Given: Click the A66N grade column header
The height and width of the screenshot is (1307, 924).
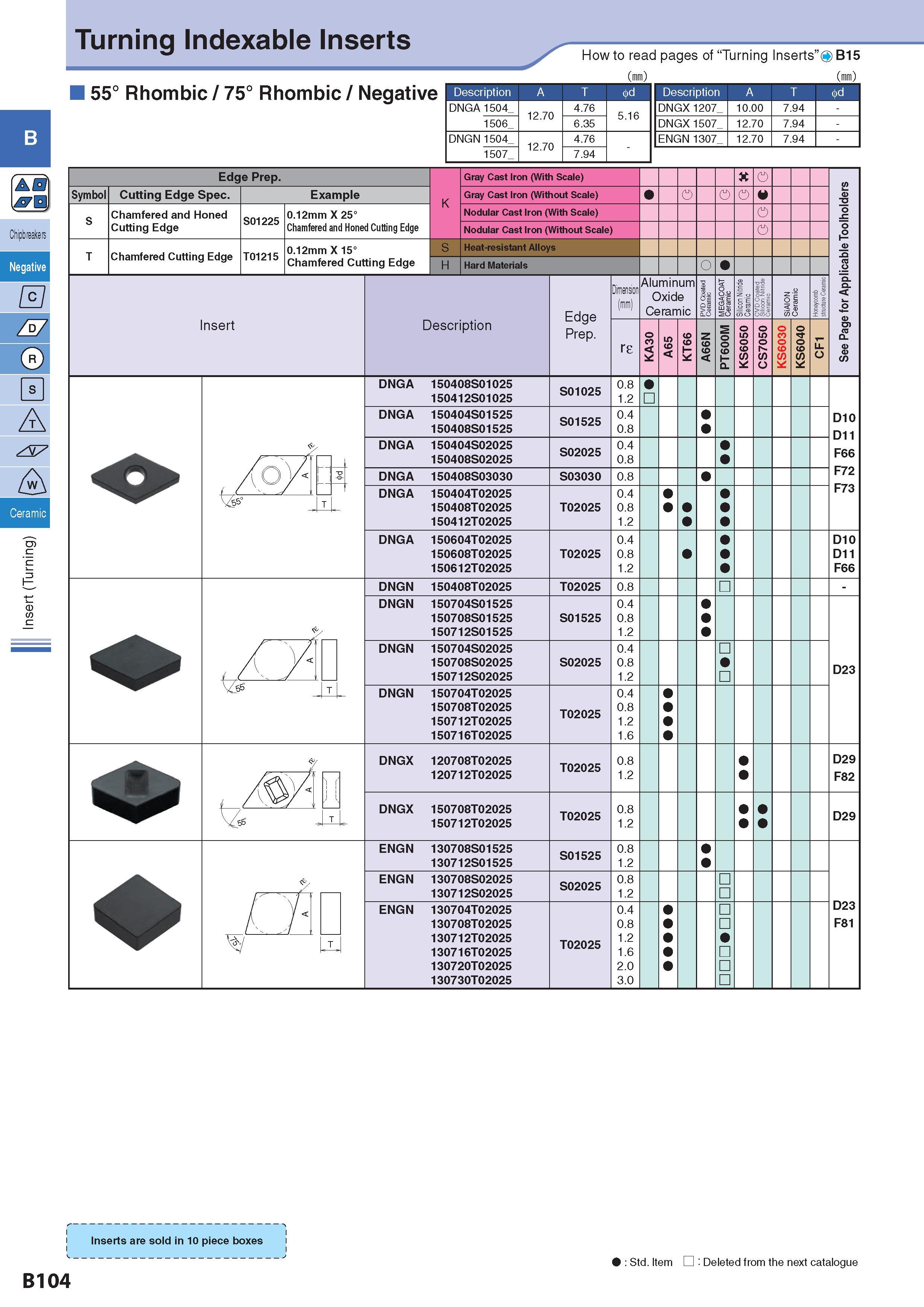Looking at the screenshot, I should (706, 346).
